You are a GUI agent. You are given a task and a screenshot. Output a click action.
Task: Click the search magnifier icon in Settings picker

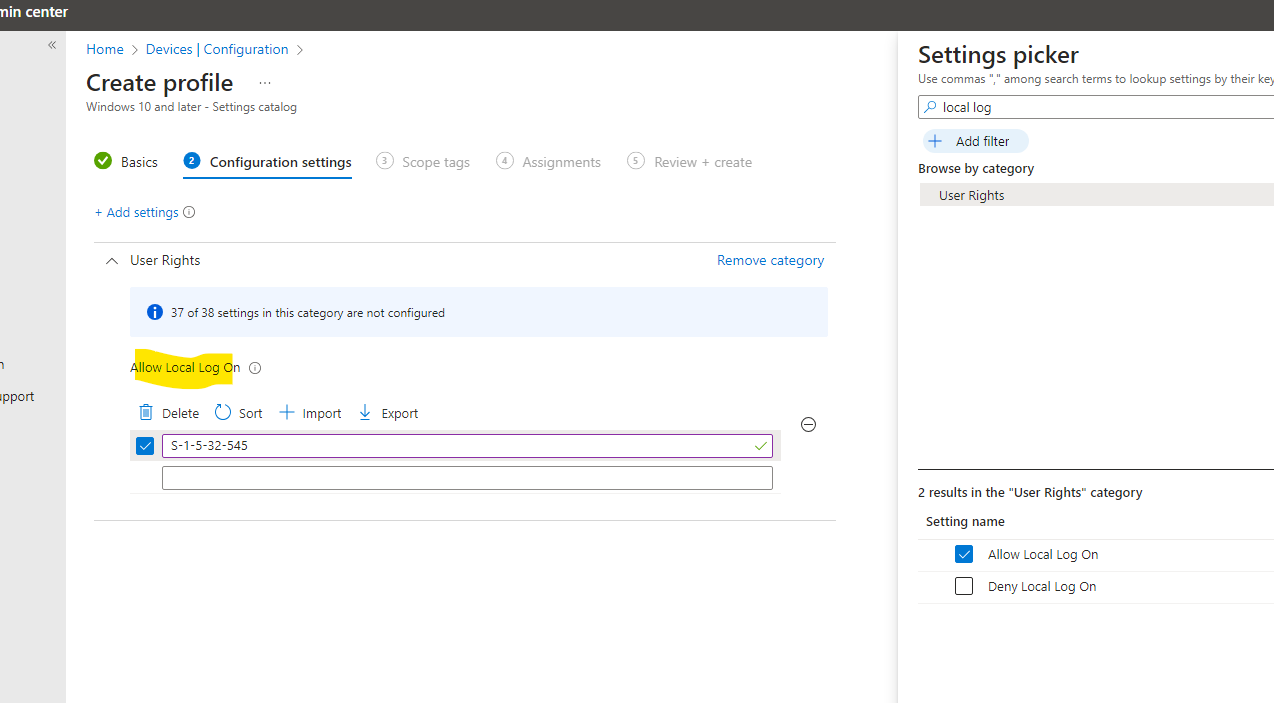coord(931,107)
